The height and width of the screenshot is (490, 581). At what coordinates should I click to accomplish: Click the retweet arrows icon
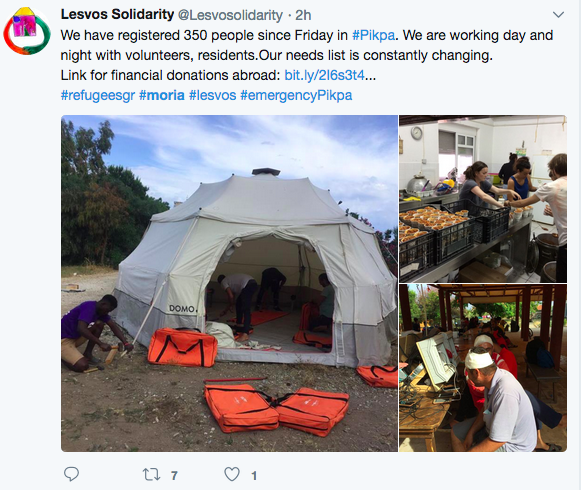(x=151, y=474)
